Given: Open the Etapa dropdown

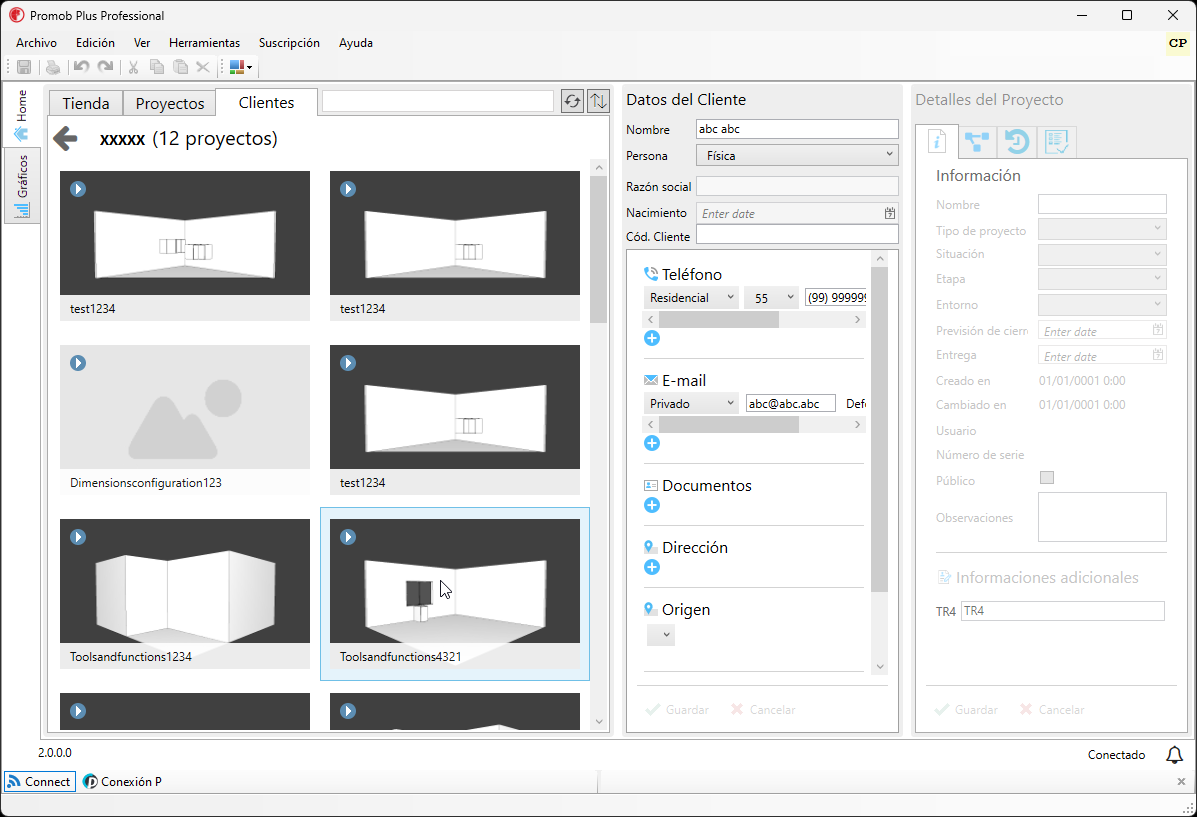Looking at the screenshot, I should pos(1102,279).
